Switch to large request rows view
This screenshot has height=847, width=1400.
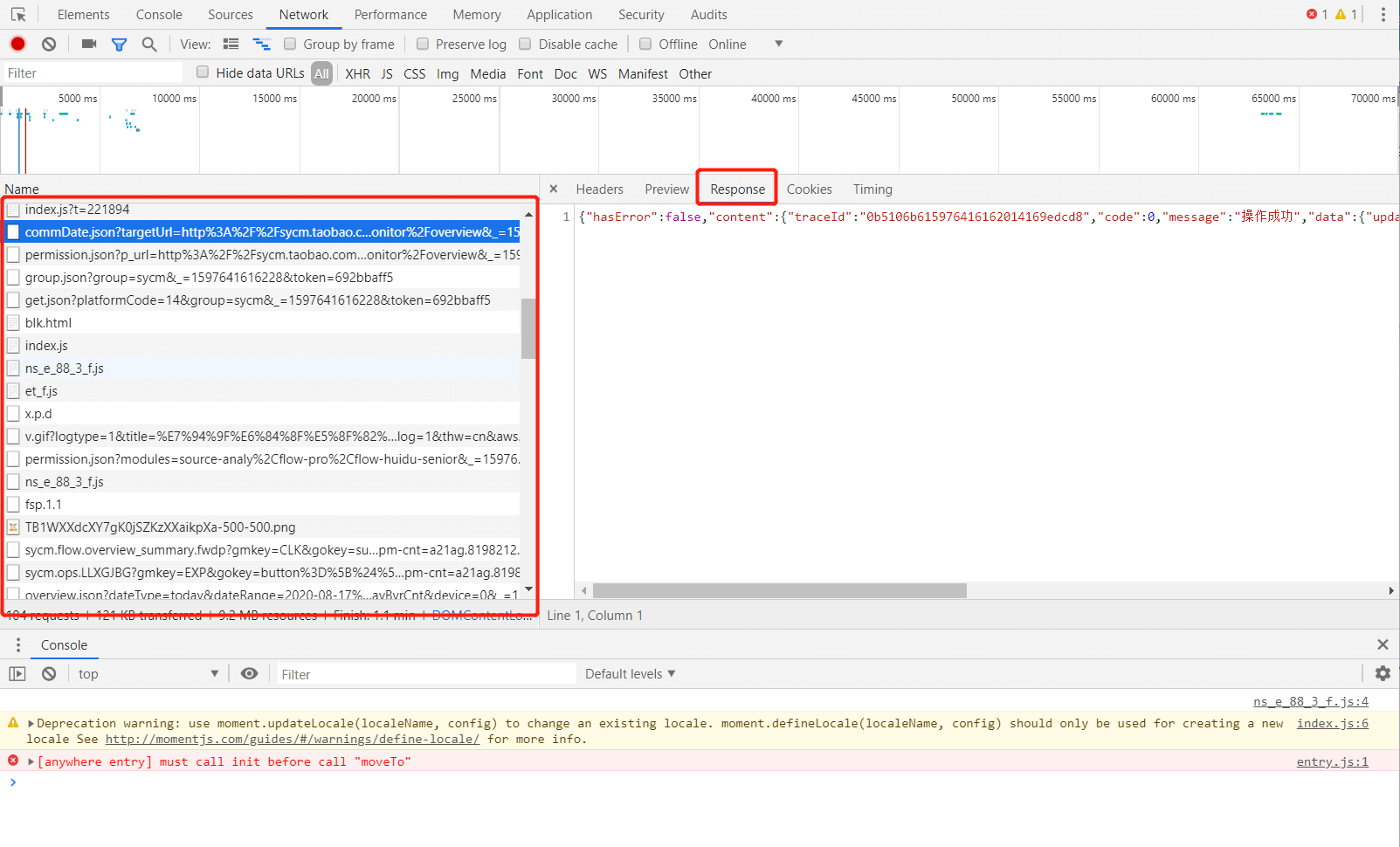click(x=231, y=44)
